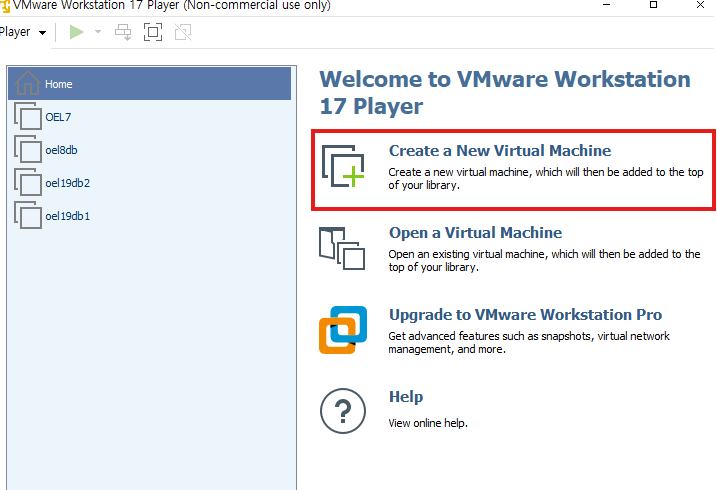Select the oel8db virtual machine
Image resolution: width=717 pixels, height=490 pixels.
pyautogui.click(x=150, y=150)
